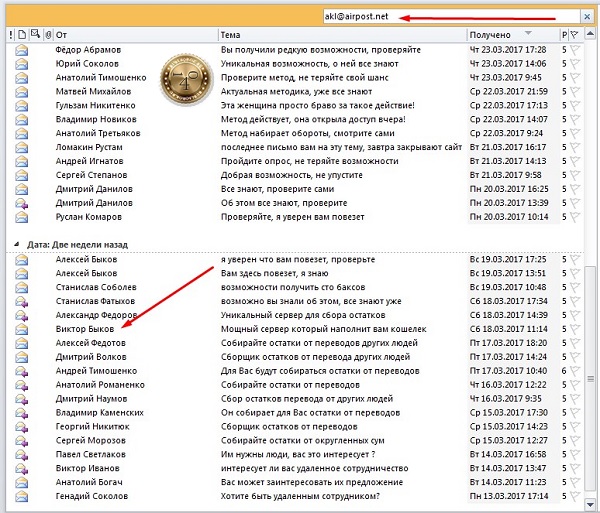Open 'Добрая возможность, не упустите' email
The height and width of the screenshot is (513, 600).
pyautogui.click(x=292, y=175)
